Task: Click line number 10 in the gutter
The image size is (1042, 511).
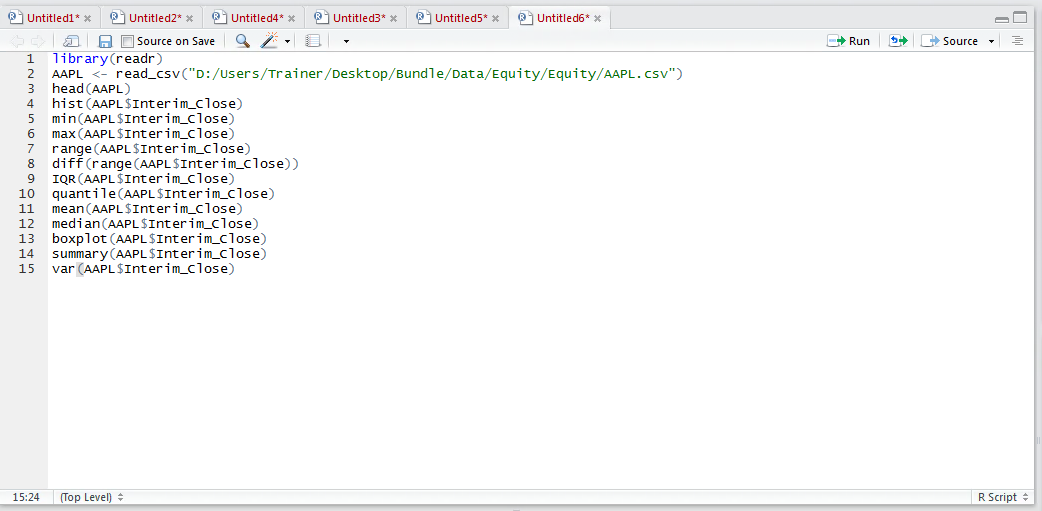Action: [x=27, y=194]
